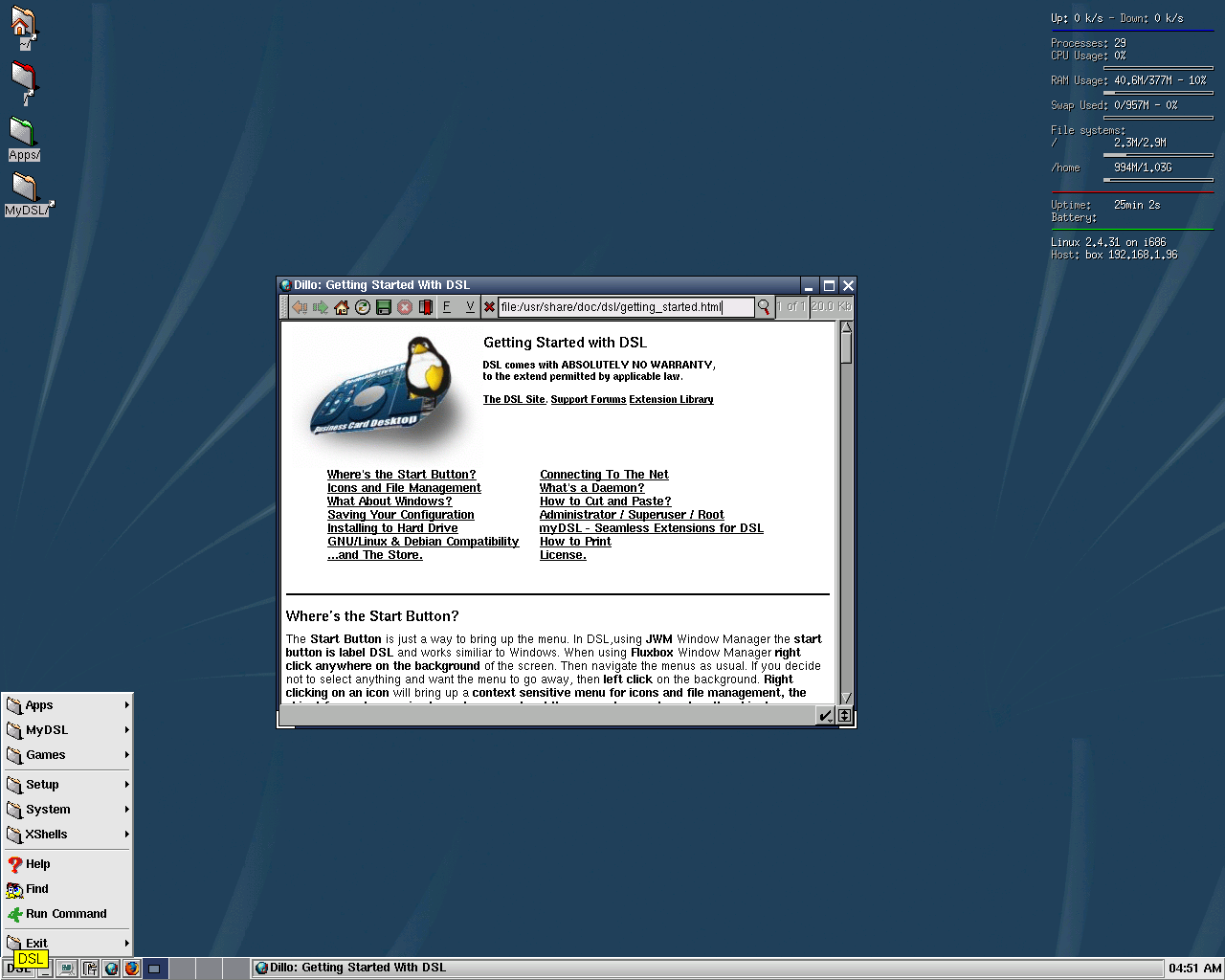Follow myDSL - Seamless Extensions link

651,528
